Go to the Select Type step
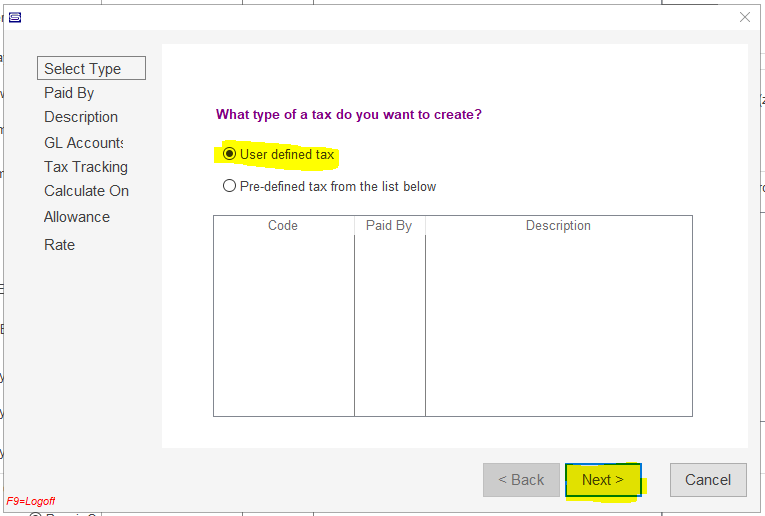This screenshot has width=765, height=516. [91, 68]
